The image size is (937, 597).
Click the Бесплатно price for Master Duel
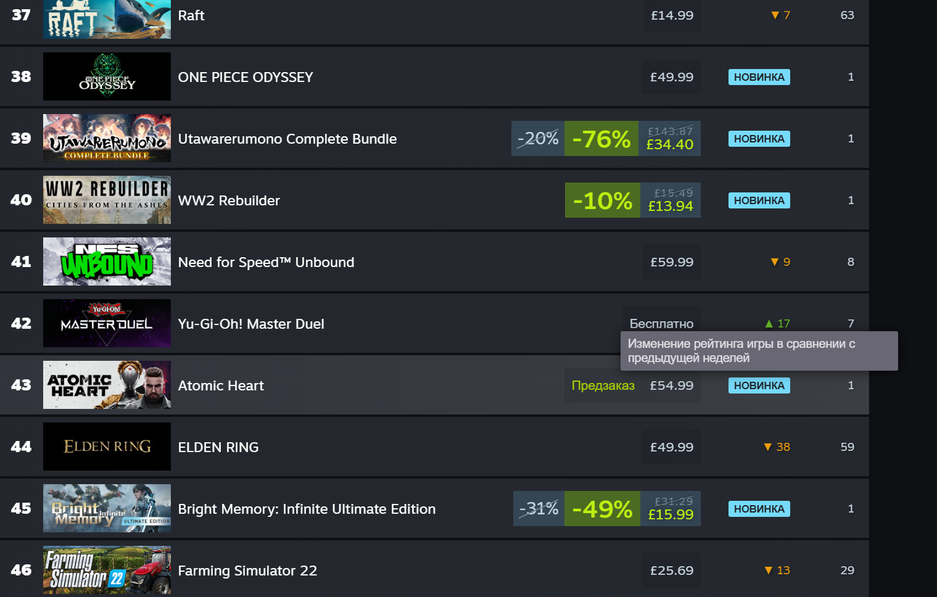(661, 324)
